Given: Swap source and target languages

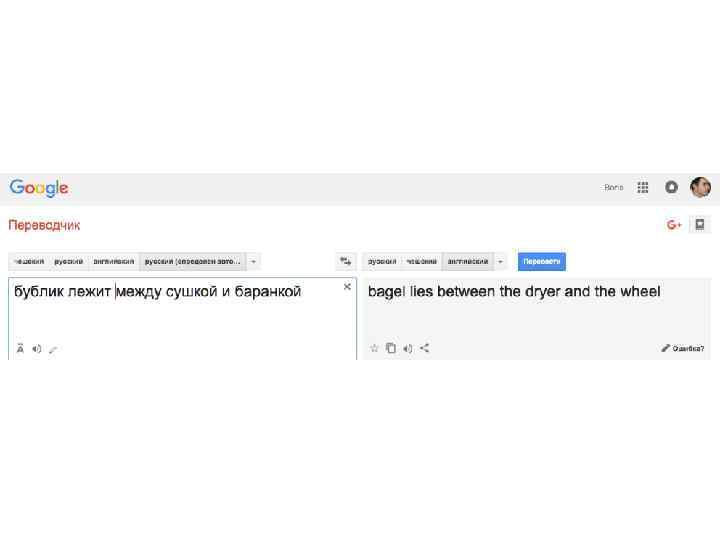Looking at the screenshot, I should (x=346, y=262).
